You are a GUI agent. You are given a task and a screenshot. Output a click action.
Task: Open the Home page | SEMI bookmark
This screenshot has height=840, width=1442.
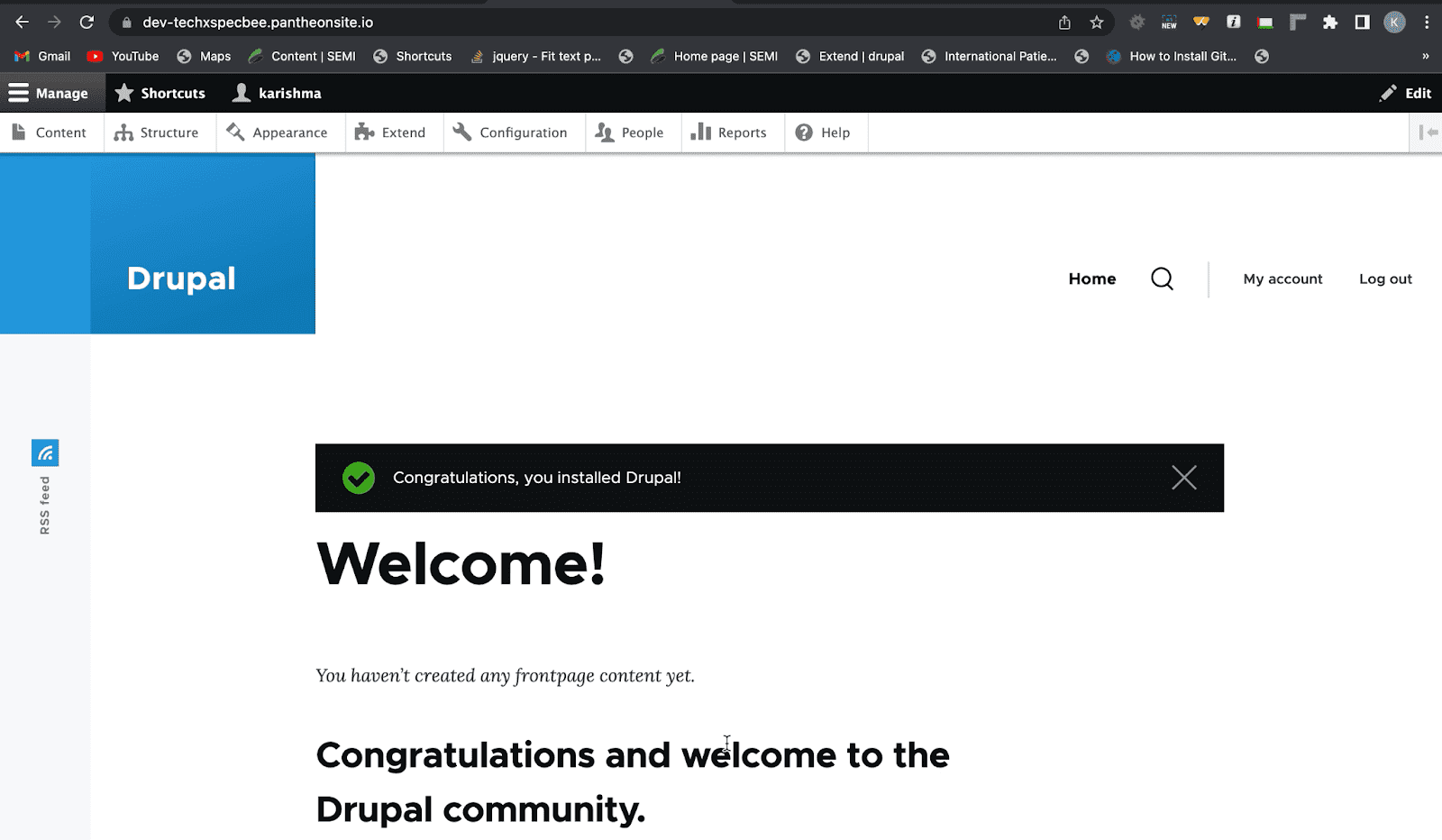click(x=714, y=56)
